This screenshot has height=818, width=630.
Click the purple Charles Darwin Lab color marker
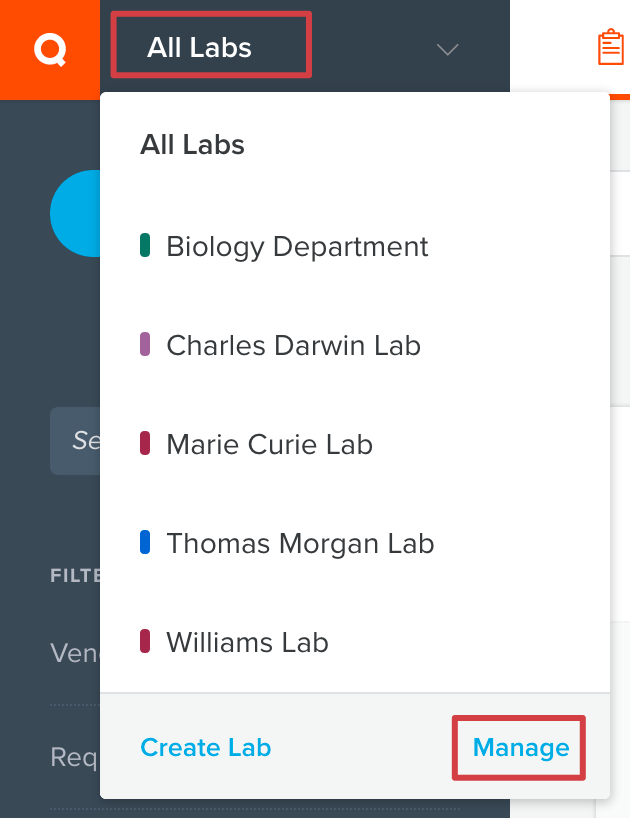(145, 344)
